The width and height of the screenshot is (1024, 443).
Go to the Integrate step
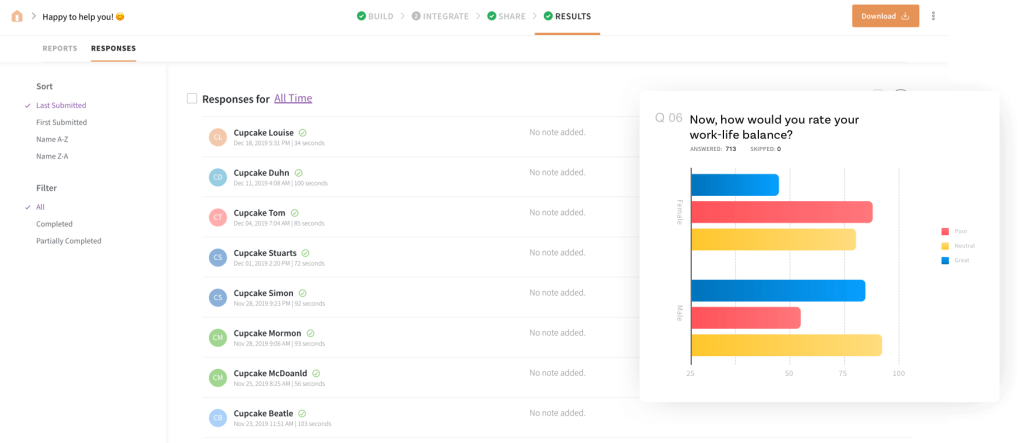click(441, 16)
